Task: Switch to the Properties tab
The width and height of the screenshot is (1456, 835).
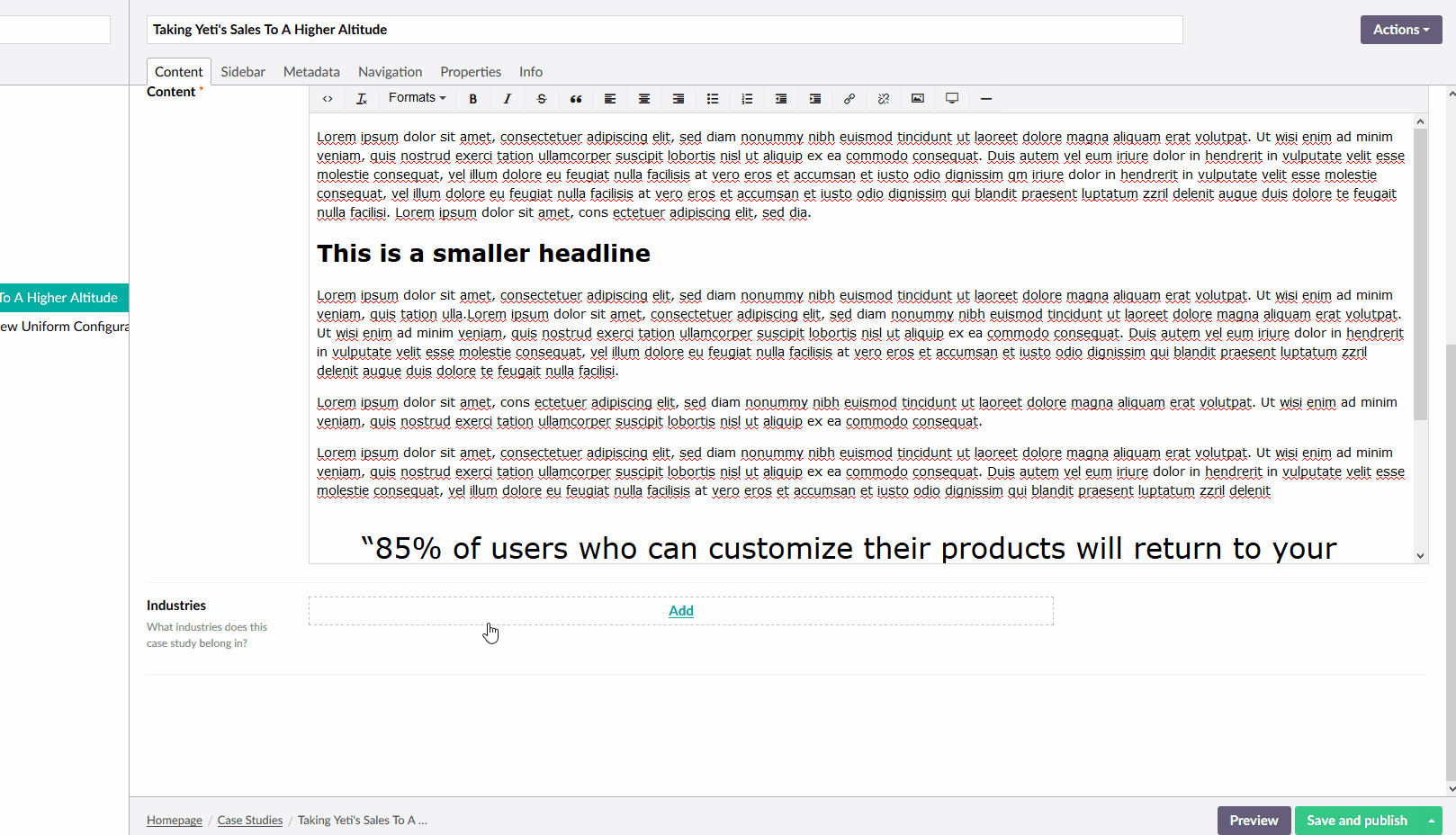Action: click(x=471, y=72)
